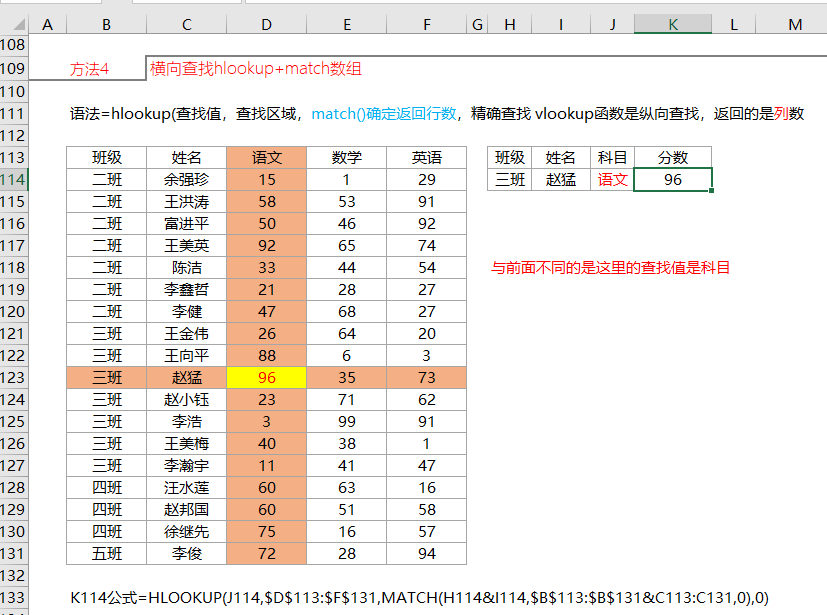Select the name cell 李浩
827x615 pixels.
[186, 421]
